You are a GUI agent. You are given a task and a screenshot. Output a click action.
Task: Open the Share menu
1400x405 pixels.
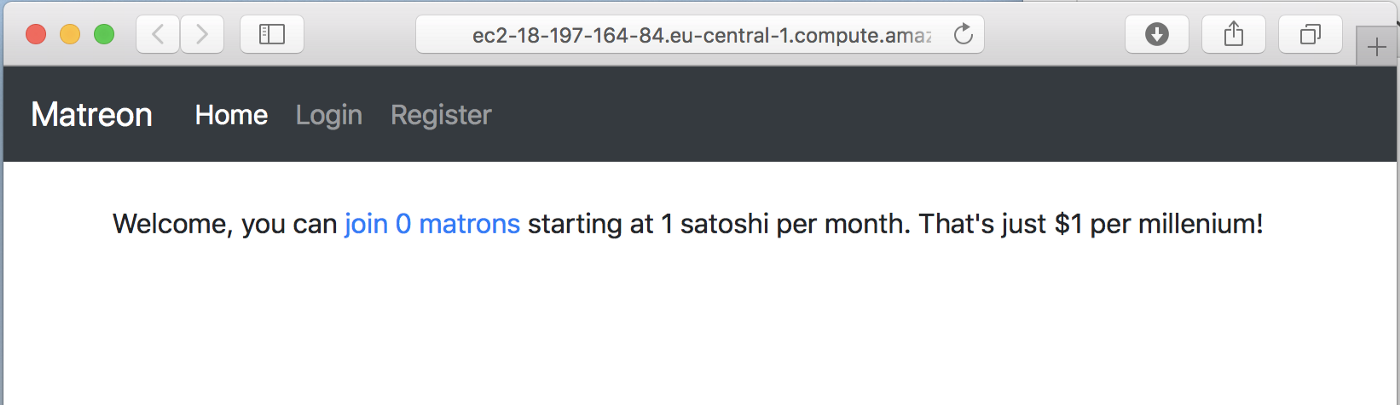[x=1234, y=35]
